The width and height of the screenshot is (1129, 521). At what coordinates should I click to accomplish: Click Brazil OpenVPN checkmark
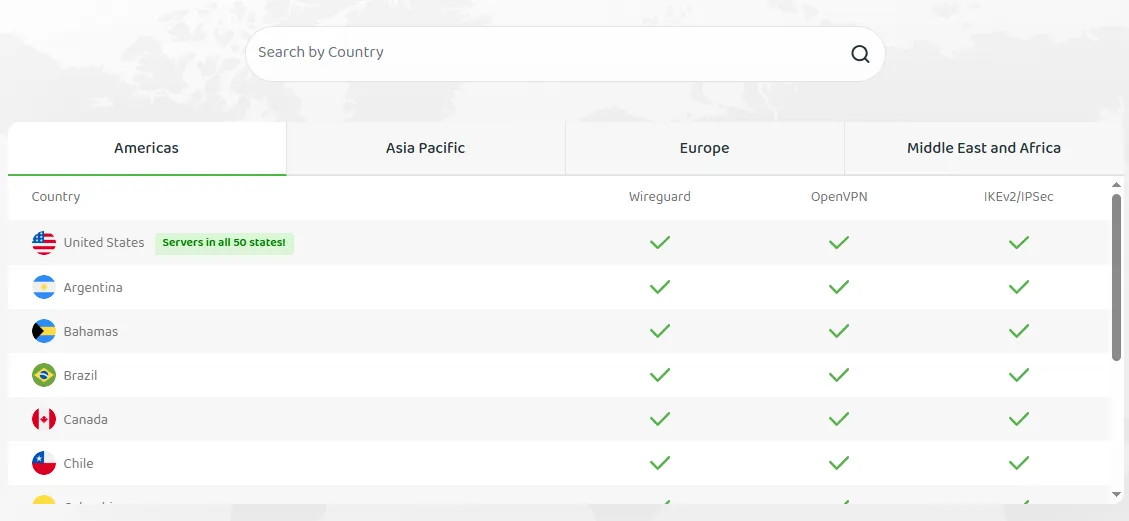click(x=839, y=375)
